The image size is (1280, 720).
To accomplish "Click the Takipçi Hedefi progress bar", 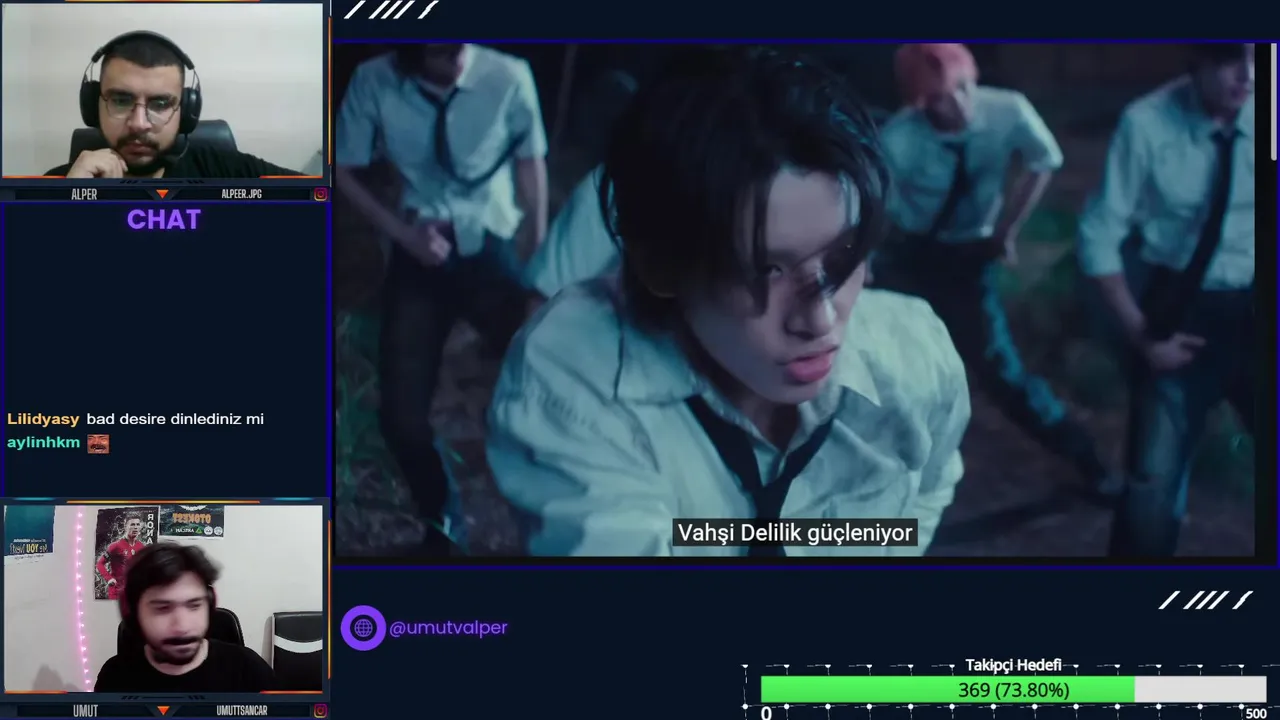I will (x=1013, y=690).
